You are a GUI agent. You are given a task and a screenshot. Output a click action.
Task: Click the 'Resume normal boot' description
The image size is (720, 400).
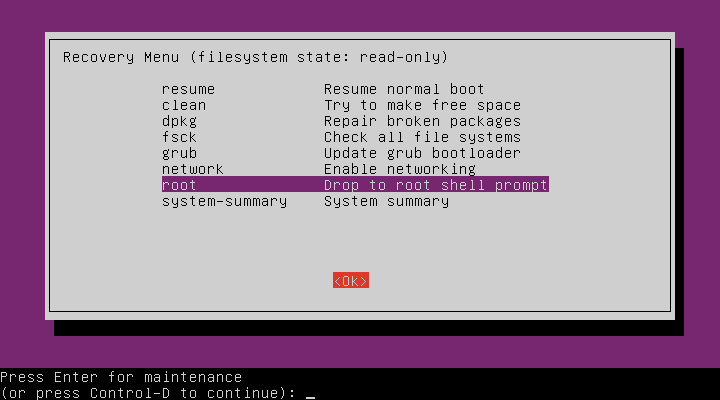point(404,89)
